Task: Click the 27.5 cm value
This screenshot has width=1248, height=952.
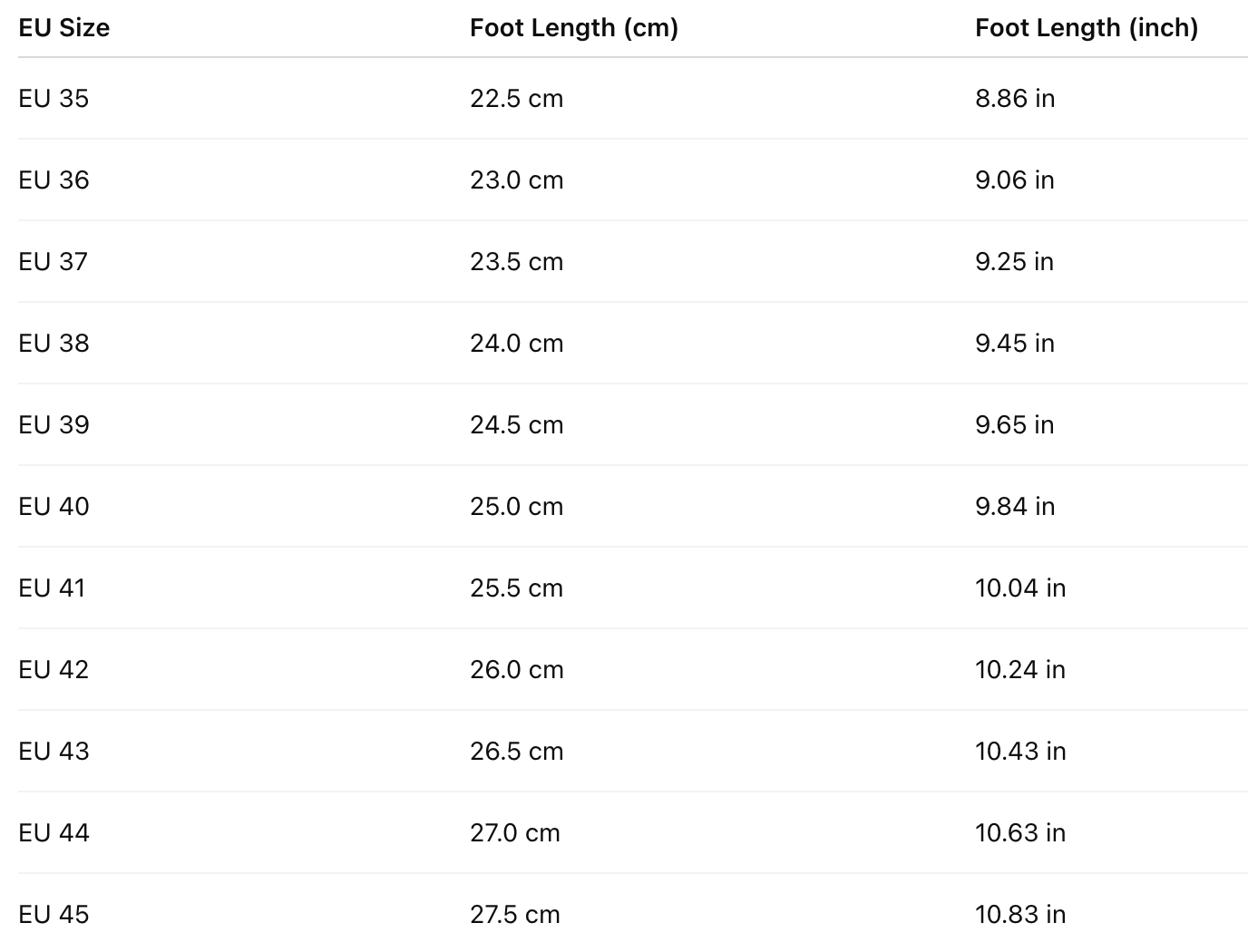Action: [514, 915]
